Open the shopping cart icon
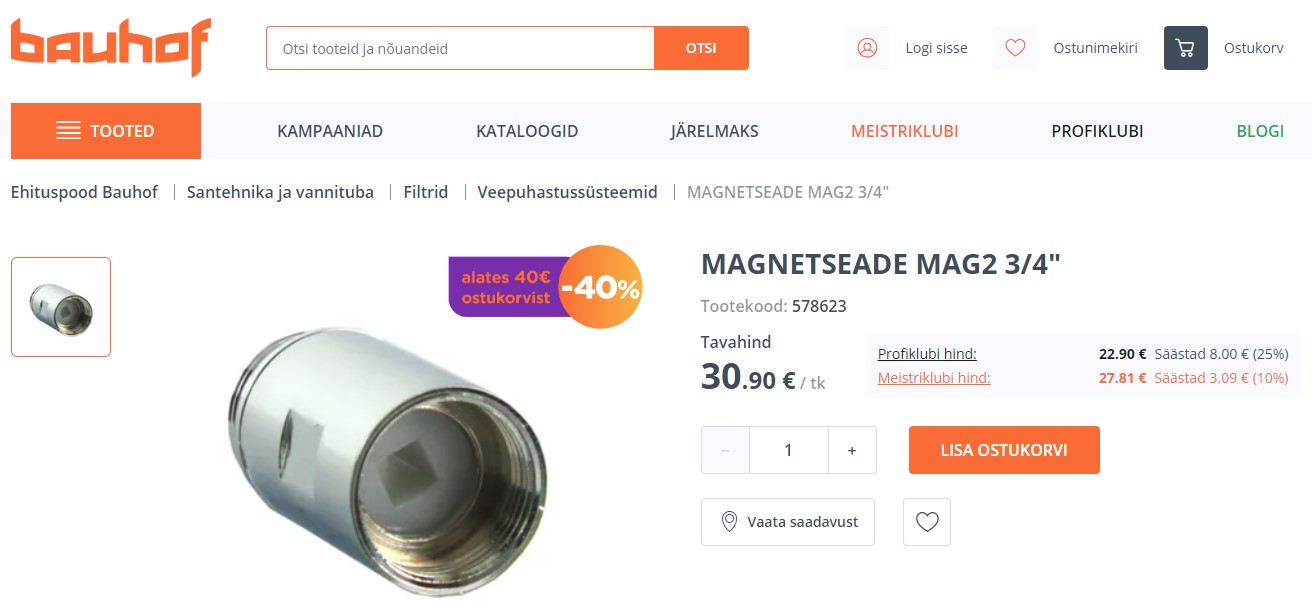The height and width of the screenshot is (614, 1312). tap(1186, 48)
